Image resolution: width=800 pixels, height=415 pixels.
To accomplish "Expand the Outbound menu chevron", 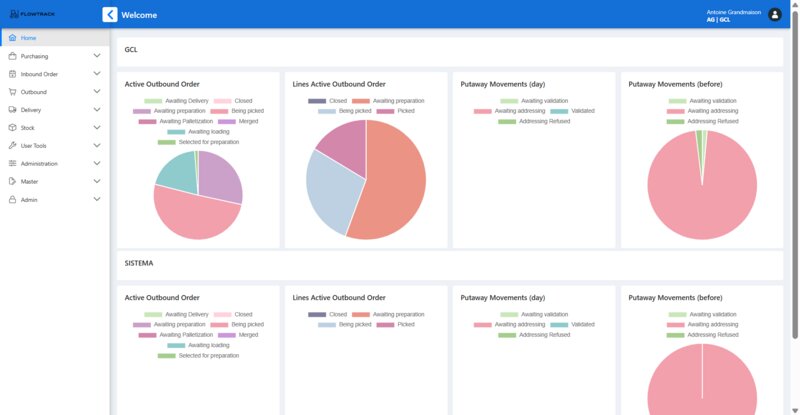I will click(x=97, y=92).
